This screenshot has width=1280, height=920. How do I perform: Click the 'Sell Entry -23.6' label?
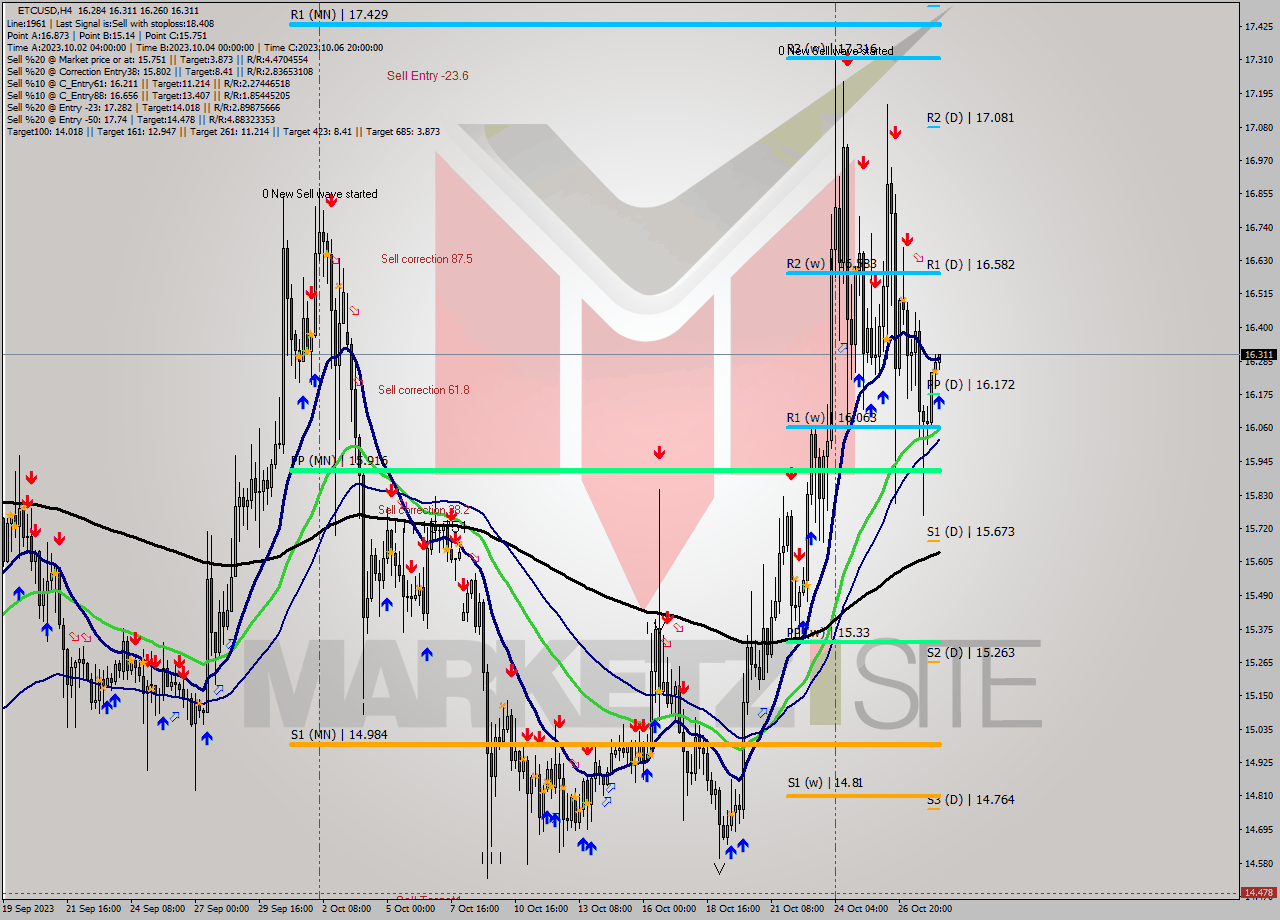(x=427, y=75)
